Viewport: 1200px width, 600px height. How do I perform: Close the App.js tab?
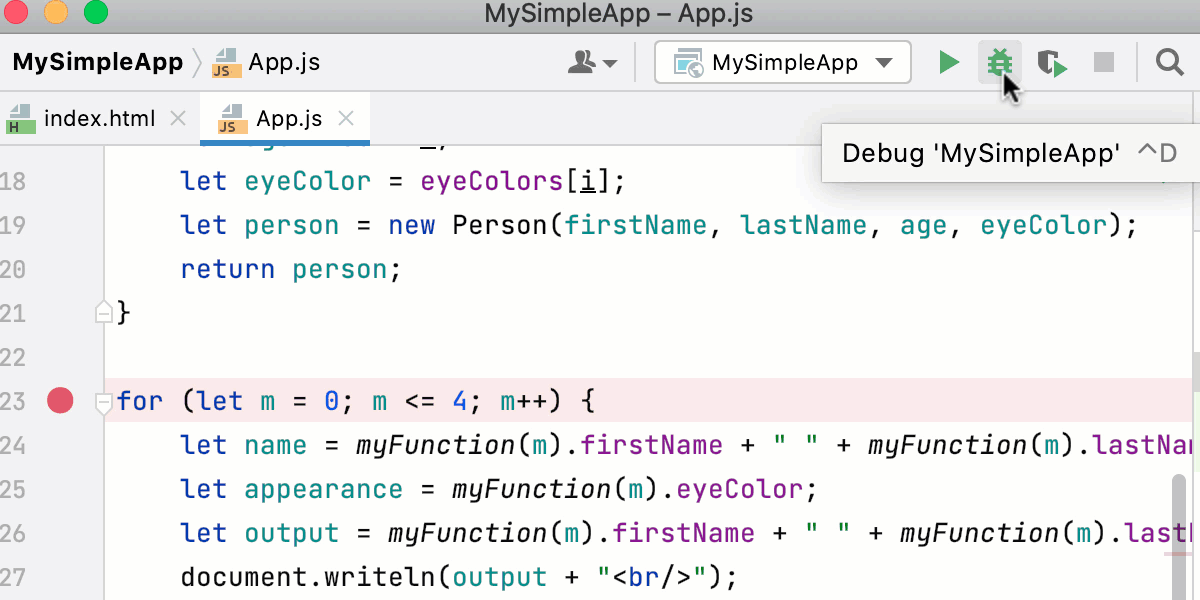point(346,119)
